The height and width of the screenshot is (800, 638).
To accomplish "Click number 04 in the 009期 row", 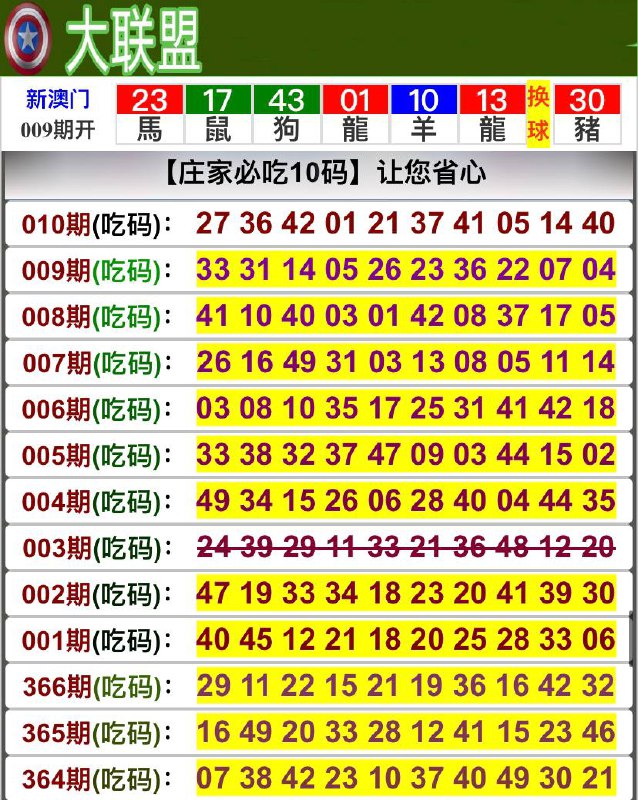I will point(599,269).
